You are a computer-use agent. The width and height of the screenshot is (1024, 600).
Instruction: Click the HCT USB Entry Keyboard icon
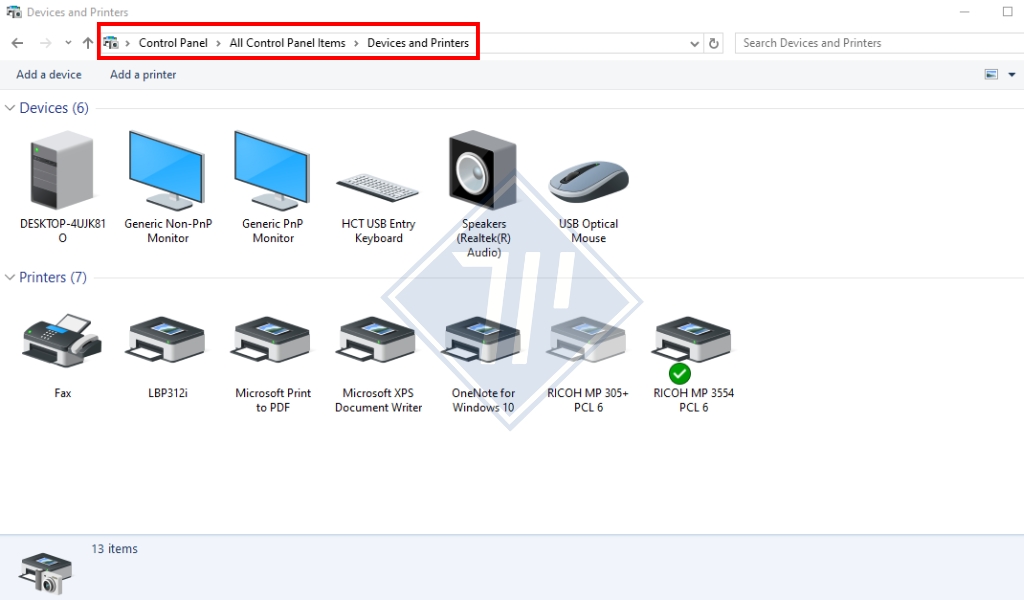(x=378, y=186)
